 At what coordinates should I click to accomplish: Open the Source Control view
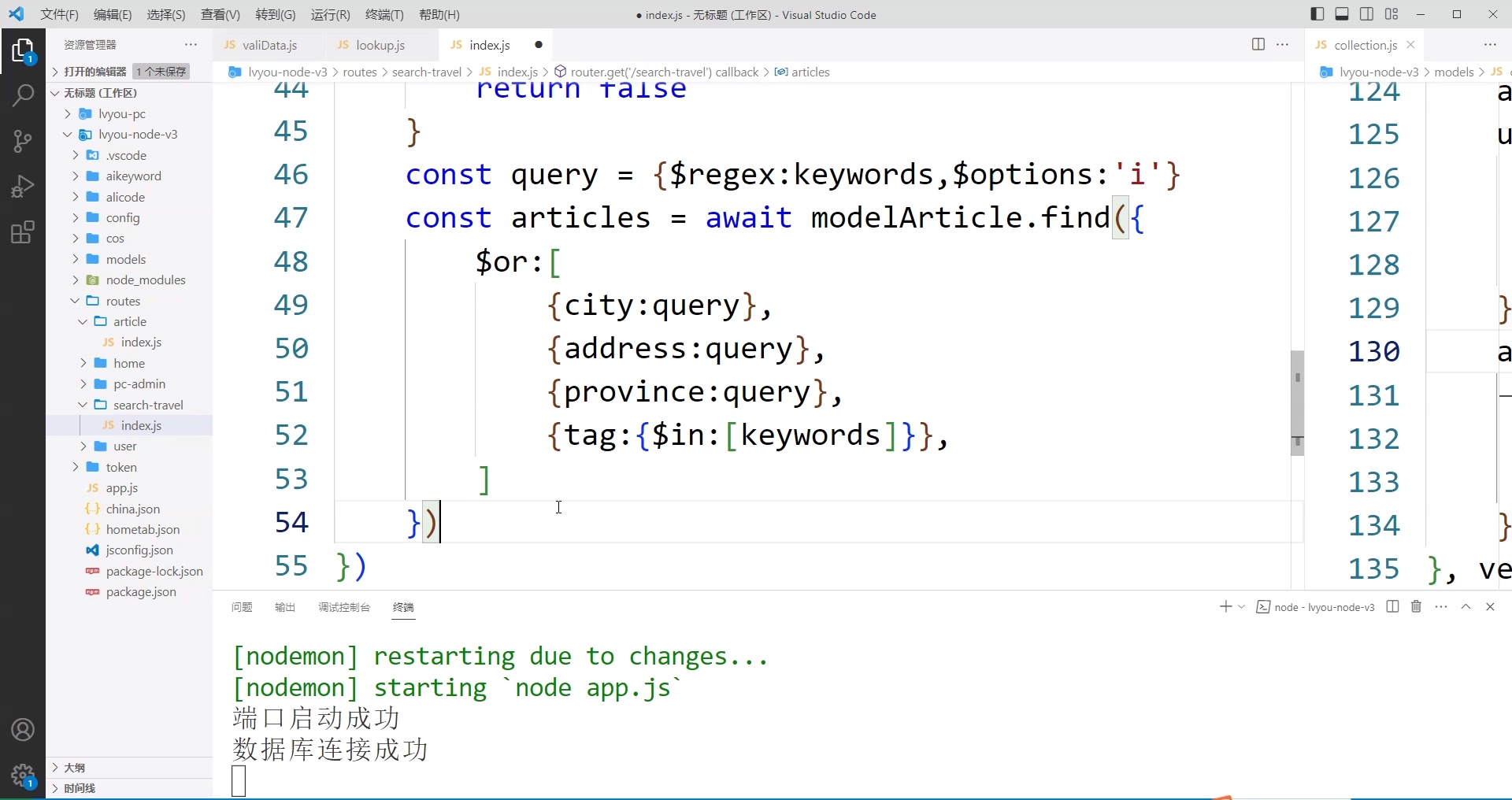click(x=23, y=141)
